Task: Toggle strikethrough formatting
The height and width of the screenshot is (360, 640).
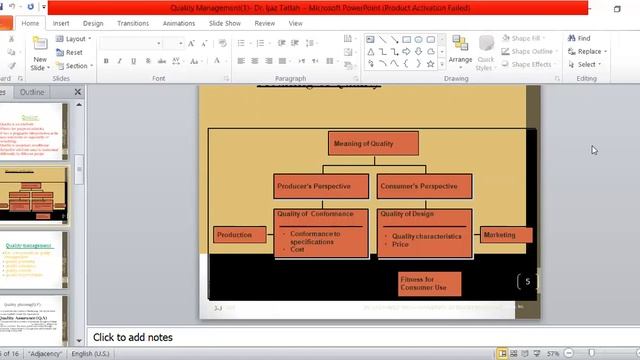Action: [x=162, y=61]
